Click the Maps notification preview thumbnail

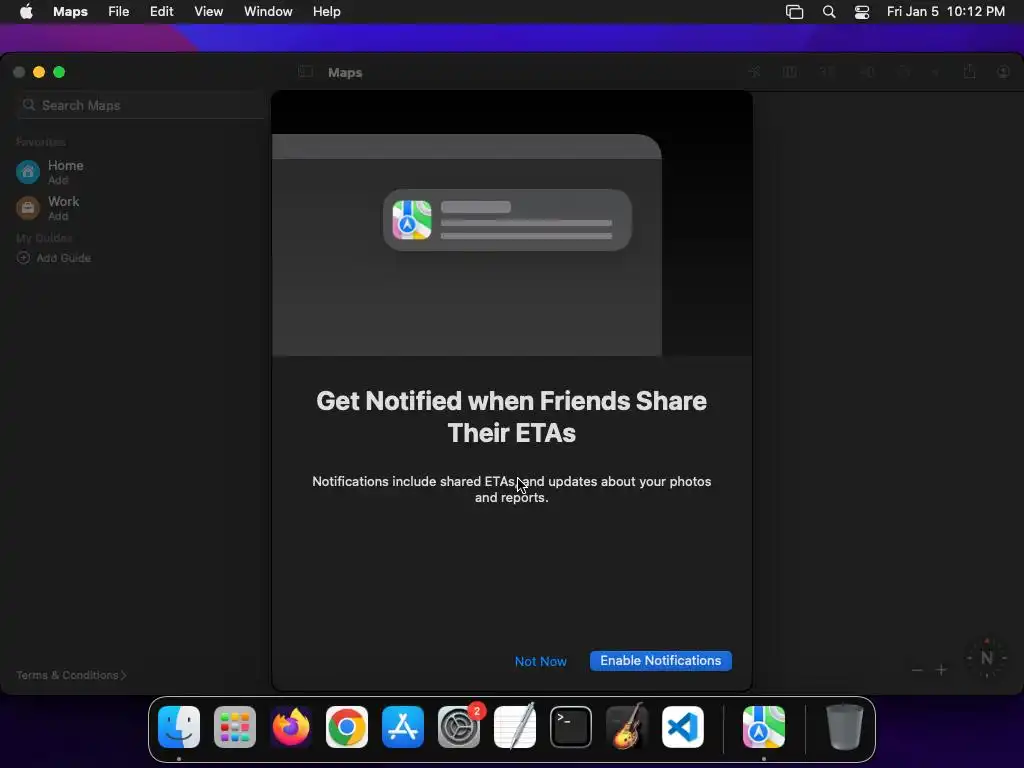coord(507,220)
